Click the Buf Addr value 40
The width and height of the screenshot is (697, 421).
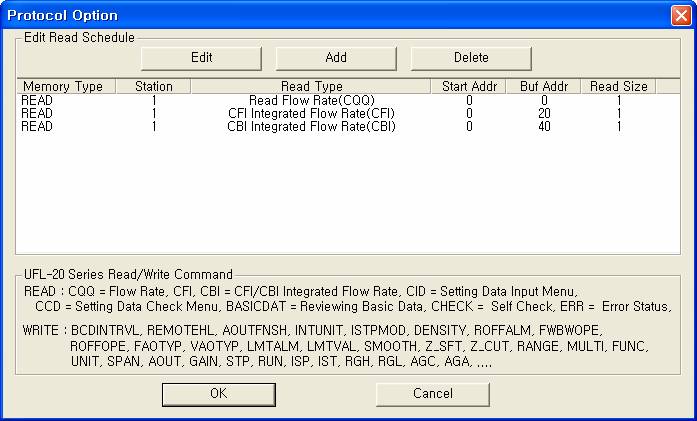544,127
